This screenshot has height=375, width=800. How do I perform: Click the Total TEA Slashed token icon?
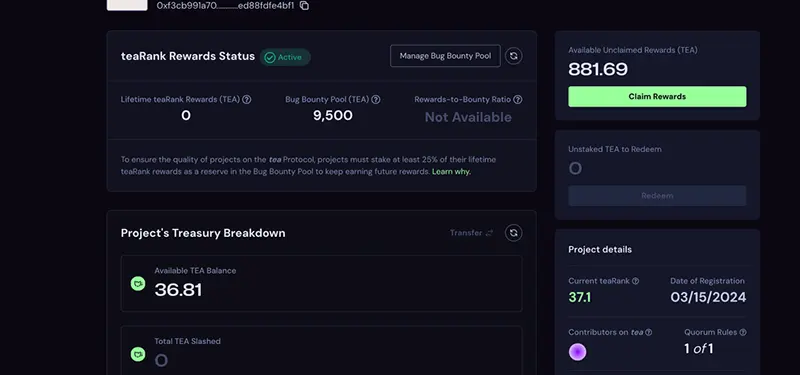pos(138,354)
